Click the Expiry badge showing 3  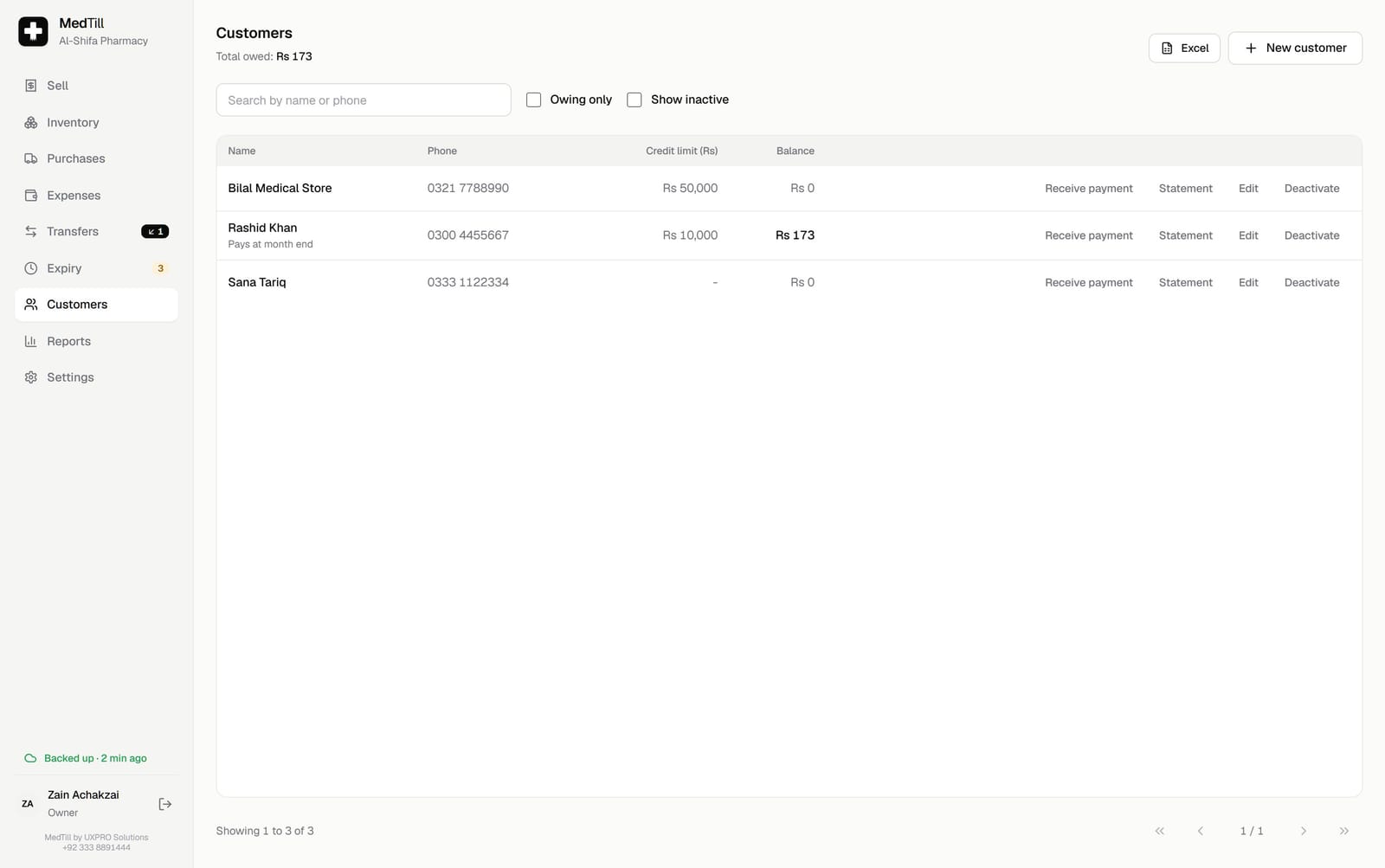tap(160, 268)
